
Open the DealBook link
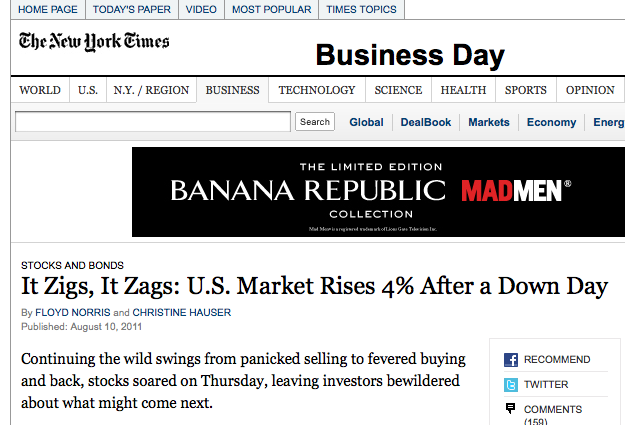tap(426, 122)
